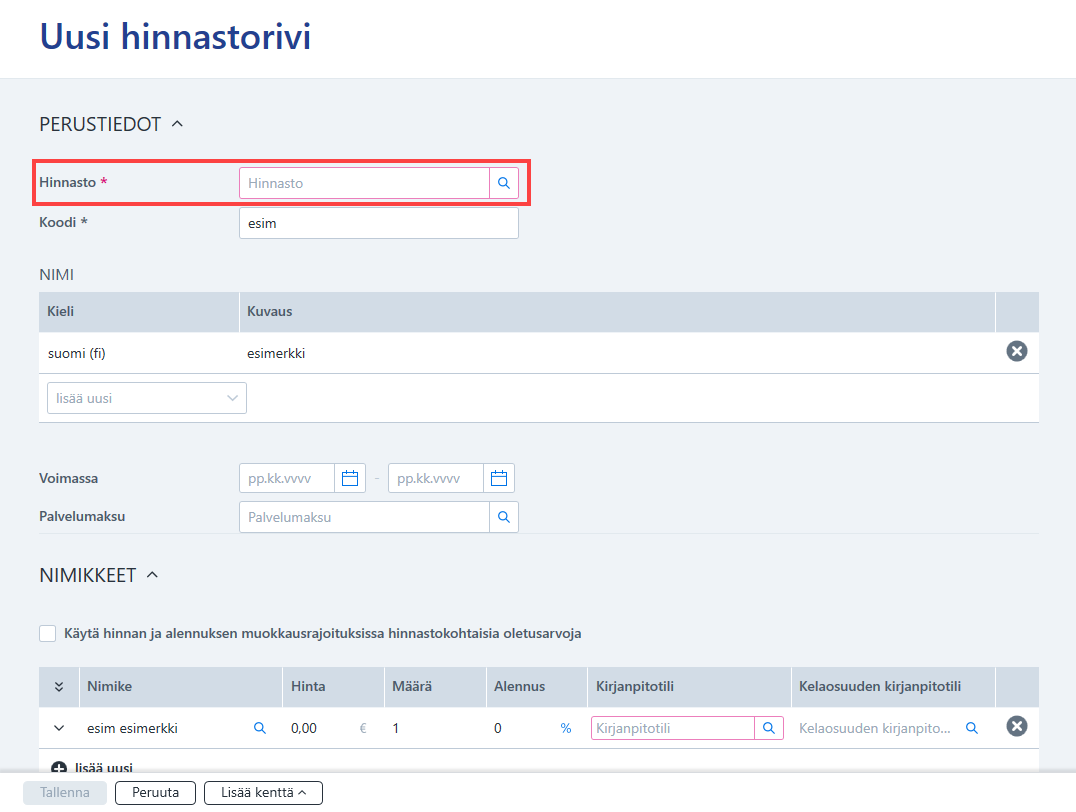Collapse the NIMIKKEET section
This screenshot has height=812, width=1076.
point(152,575)
